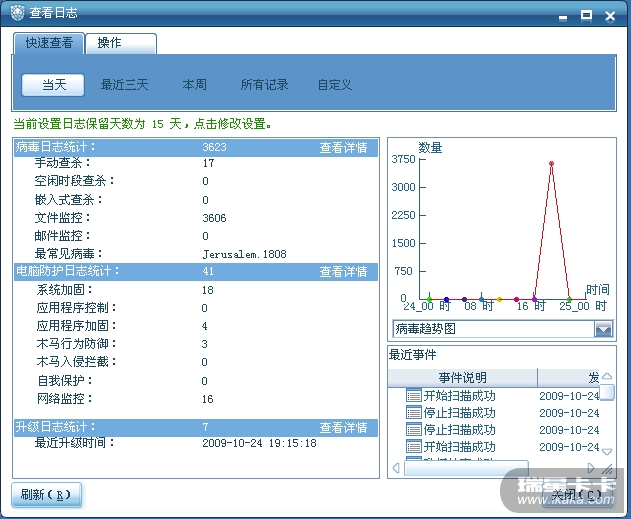Click the virus name Jerusalem.1808

coord(244,254)
